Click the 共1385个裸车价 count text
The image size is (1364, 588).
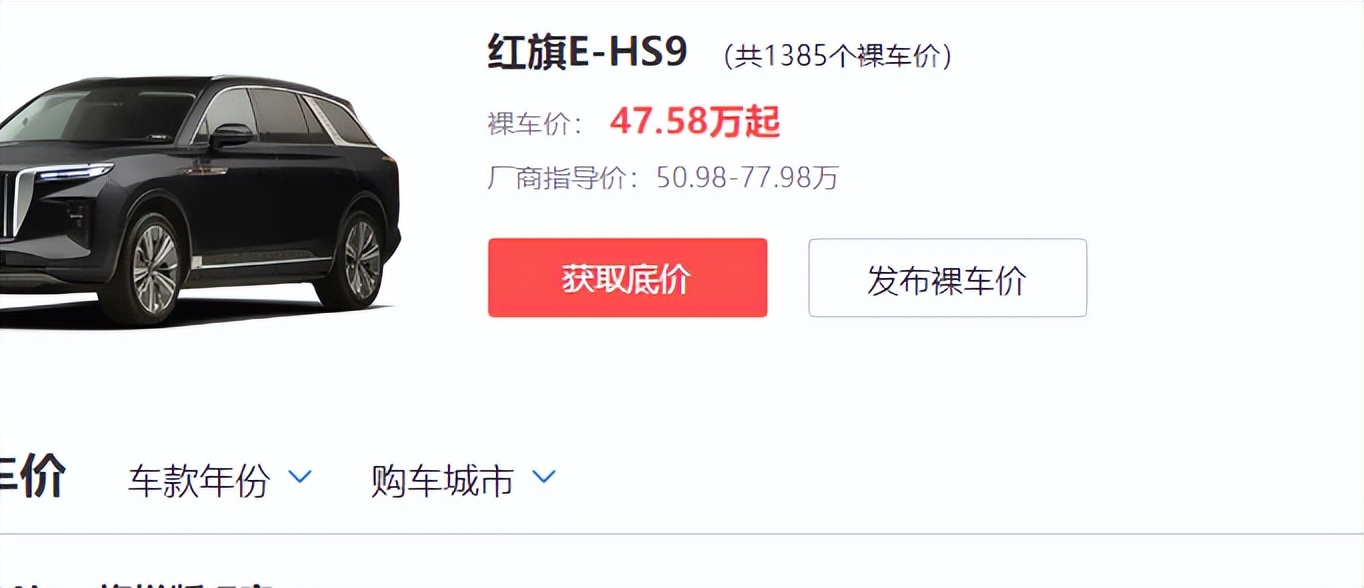pyautogui.click(x=837, y=55)
